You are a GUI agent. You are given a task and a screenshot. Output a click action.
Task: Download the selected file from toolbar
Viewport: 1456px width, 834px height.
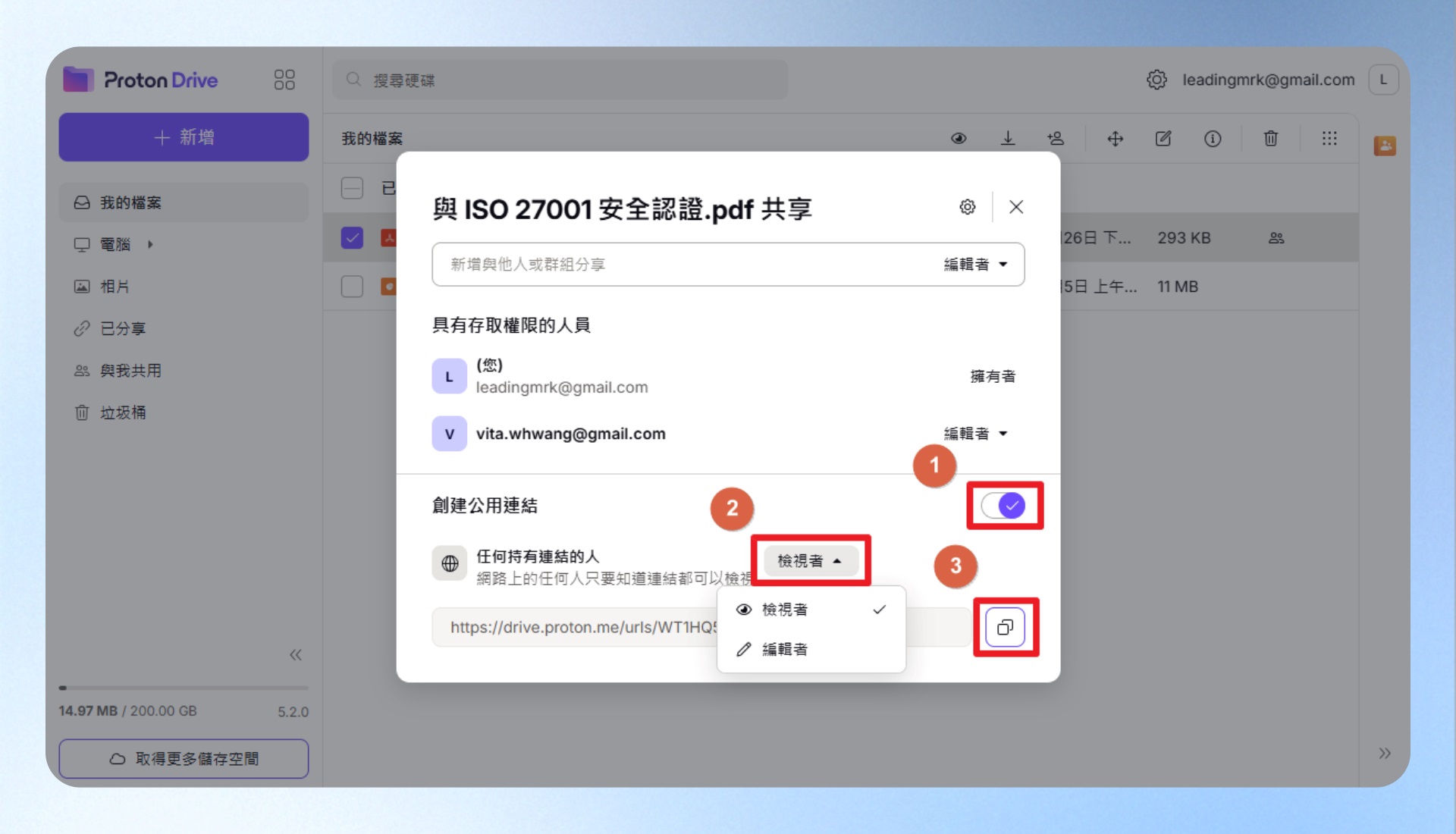pyautogui.click(x=1008, y=139)
